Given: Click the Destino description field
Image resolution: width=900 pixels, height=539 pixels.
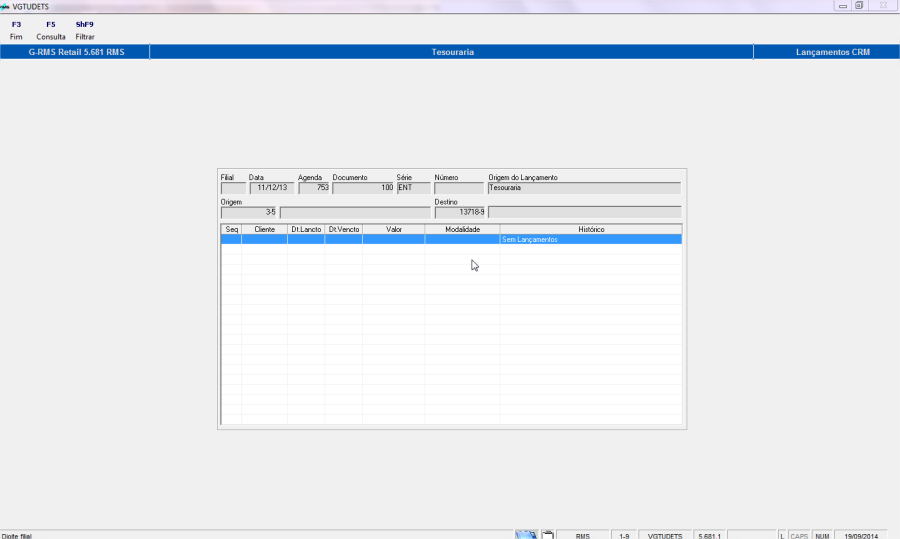Looking at the screenshot, I should click(x=584, y=212).
